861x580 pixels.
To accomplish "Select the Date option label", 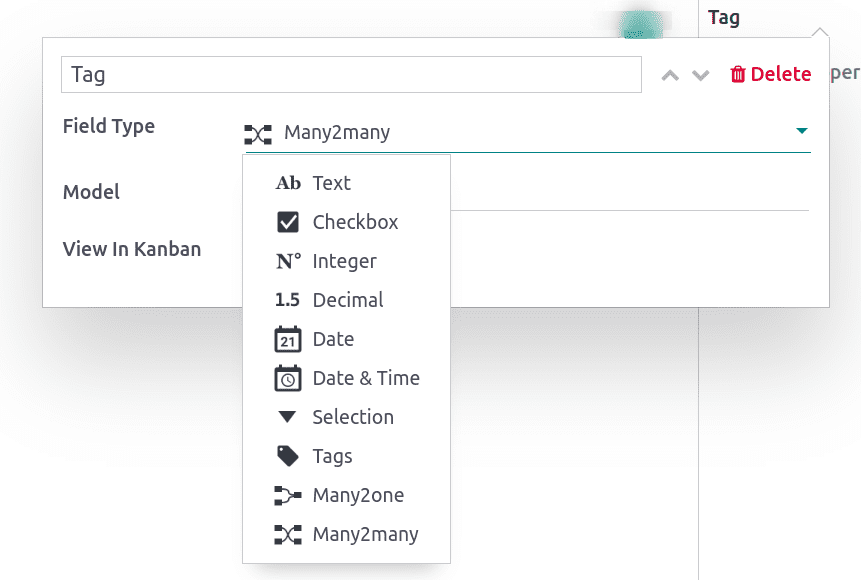I will click(x=333, y=339).
